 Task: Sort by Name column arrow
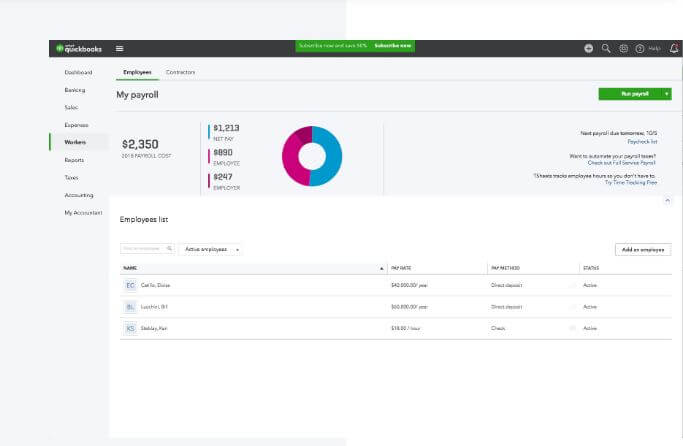click(381, 268)
